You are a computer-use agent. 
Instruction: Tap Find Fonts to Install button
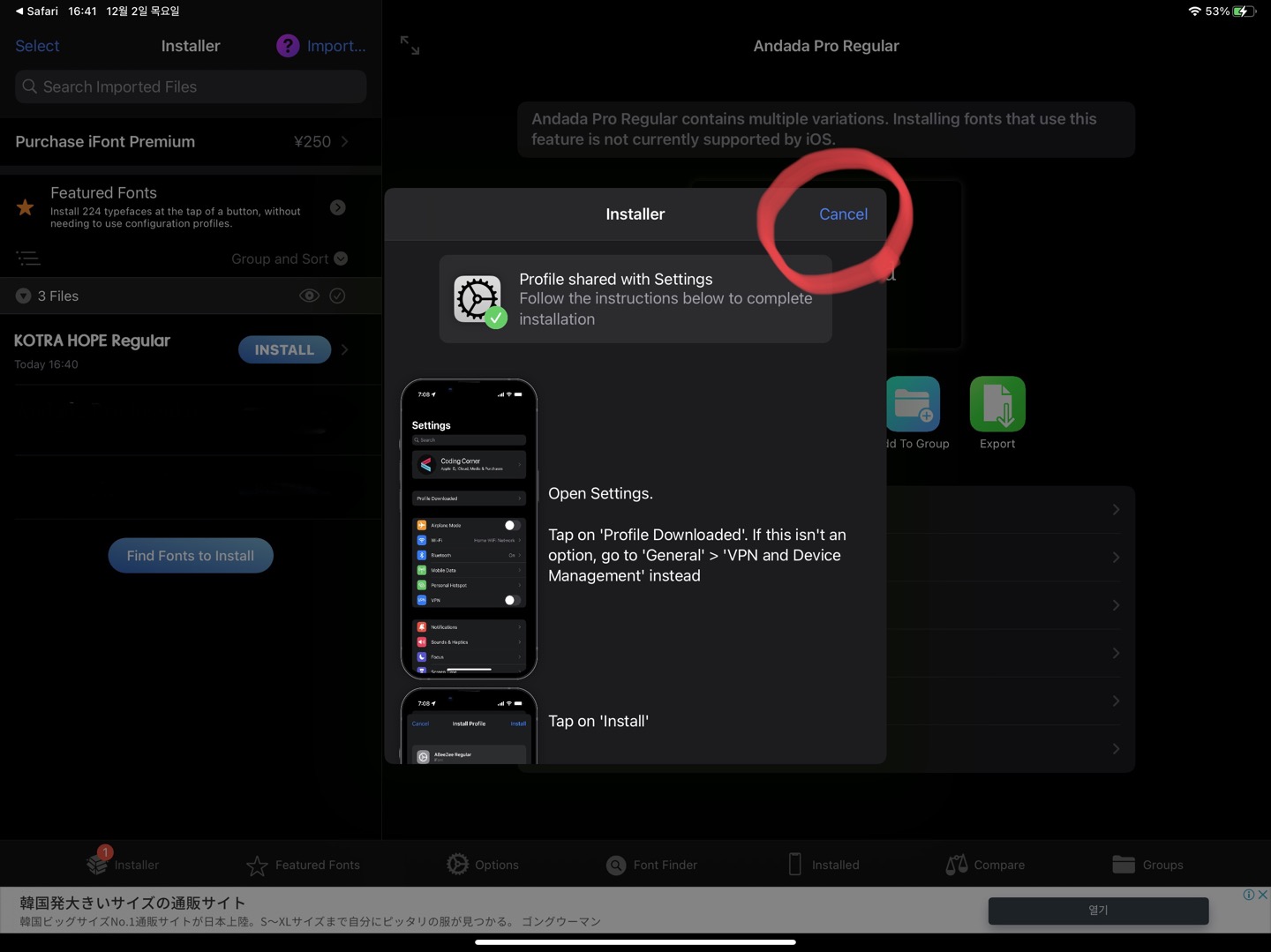191,556
